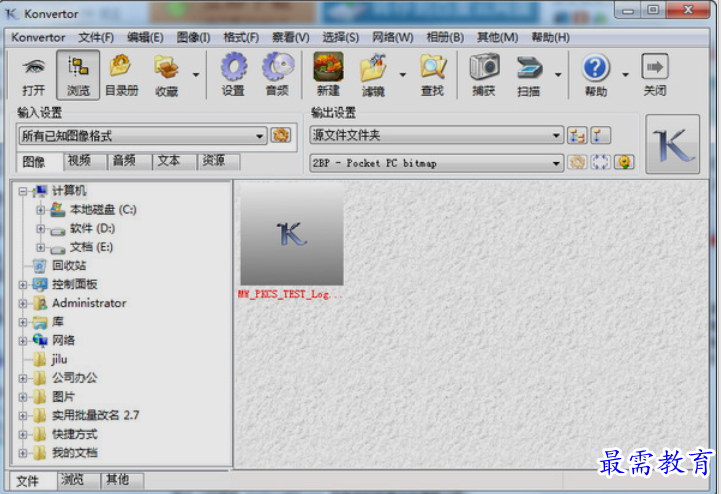Open the 网络(W) menu
Image resolution: width=721 pixels, height=494 pixels.
point(393,37)
